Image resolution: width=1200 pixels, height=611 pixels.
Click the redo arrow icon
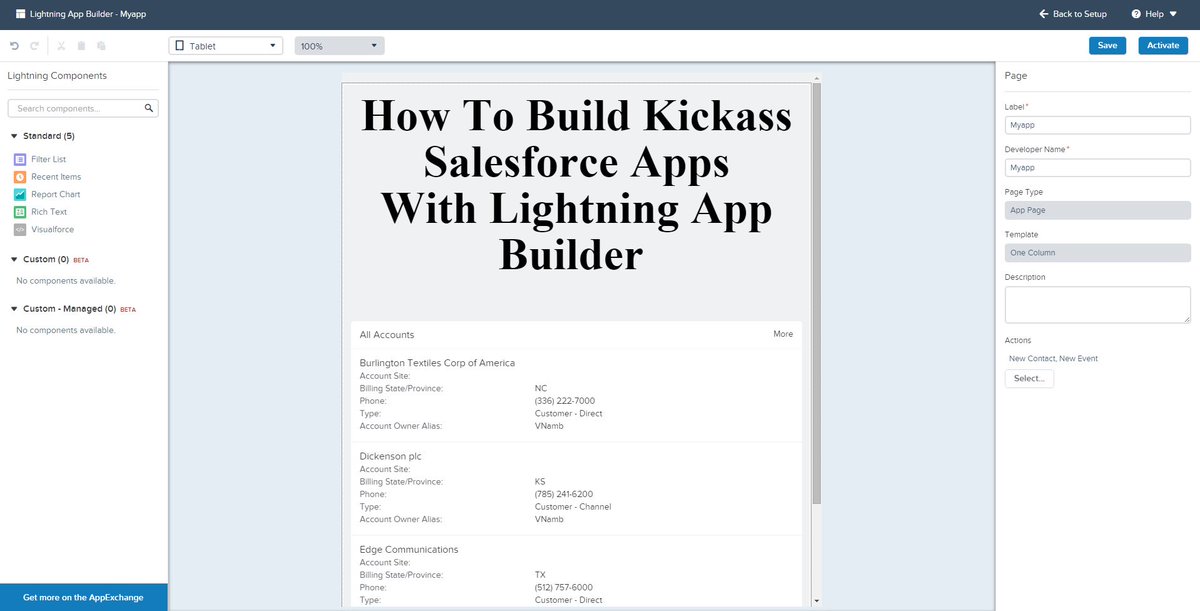click(35, 46)
